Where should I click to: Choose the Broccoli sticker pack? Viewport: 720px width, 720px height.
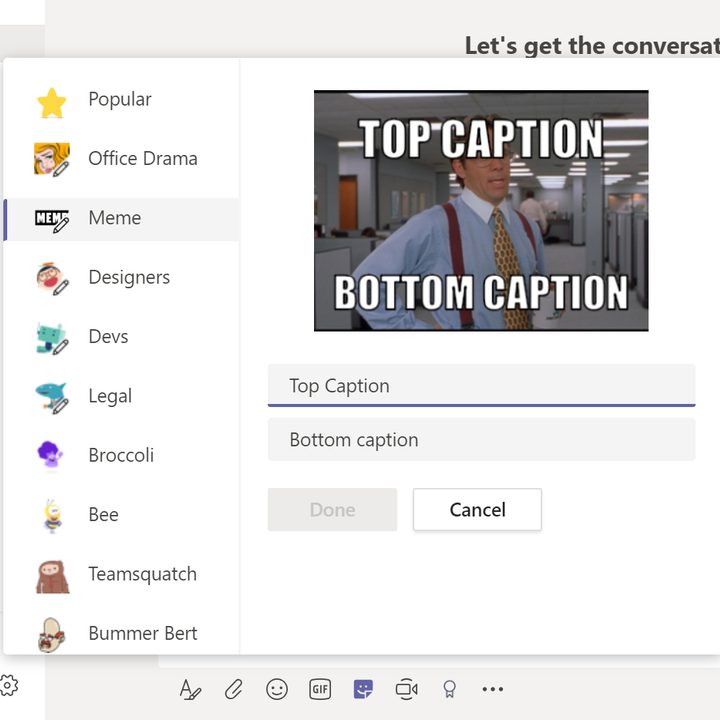point(121,456)
